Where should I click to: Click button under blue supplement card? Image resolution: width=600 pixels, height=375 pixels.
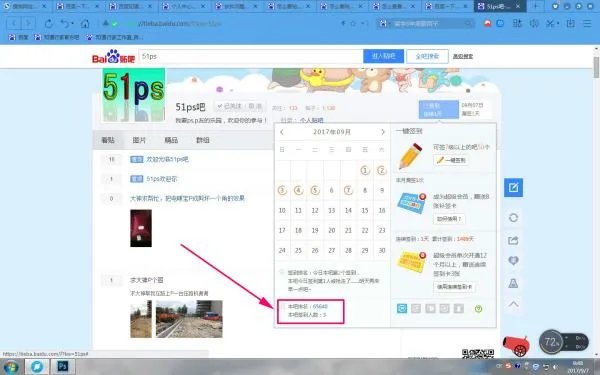pos(449,219)
